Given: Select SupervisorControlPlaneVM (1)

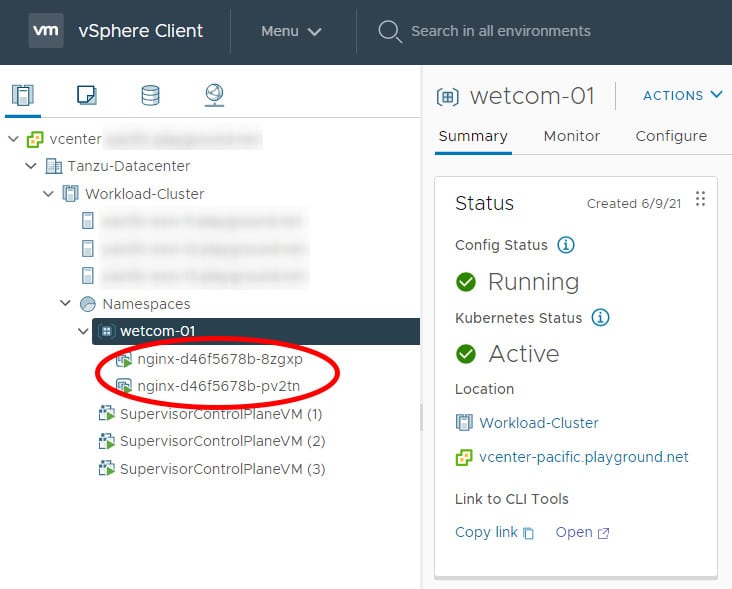Looking at the screenshot, I should pyautogui.click(x=221, y=414).
